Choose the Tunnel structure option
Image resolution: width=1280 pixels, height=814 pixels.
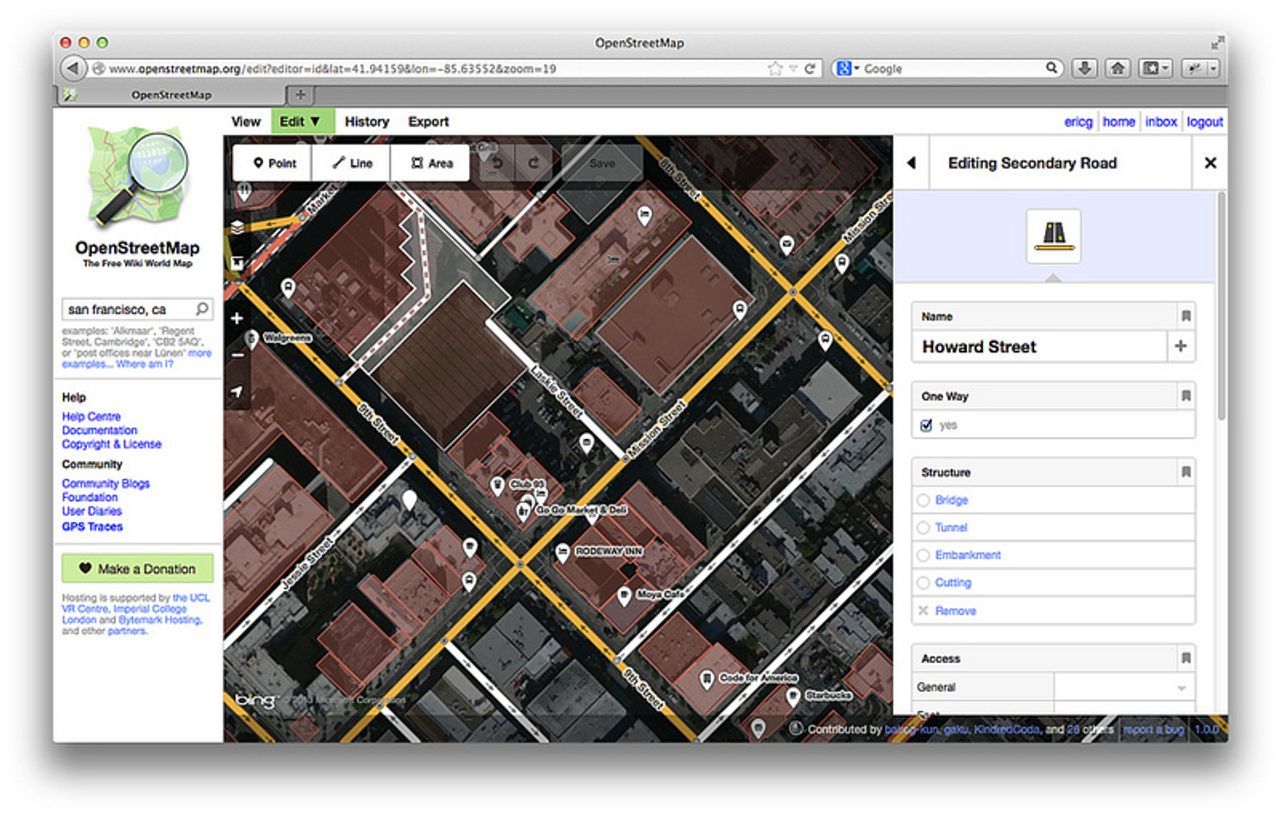pos(923,527)
